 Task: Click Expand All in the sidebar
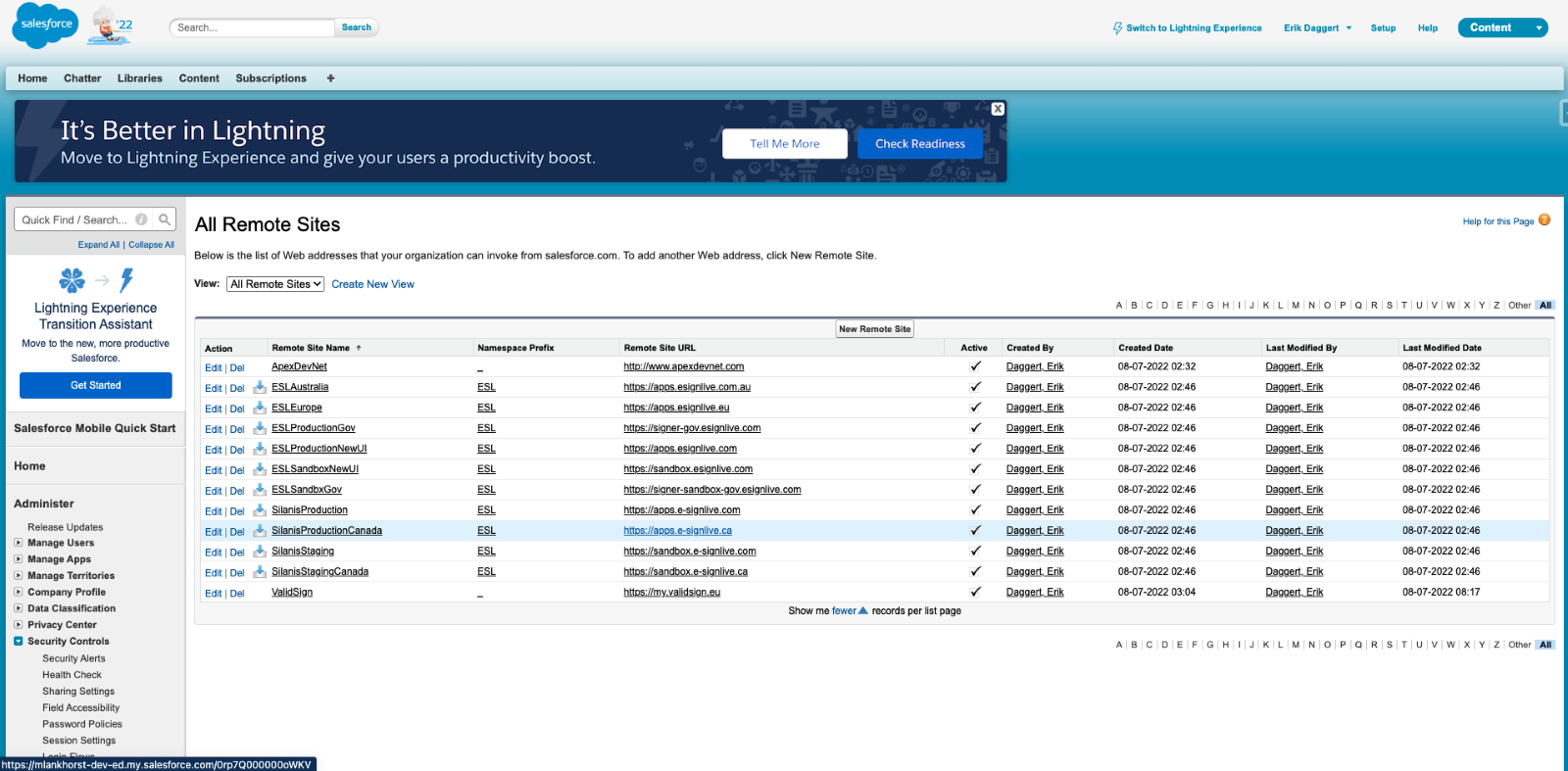(x=99, y=245)
